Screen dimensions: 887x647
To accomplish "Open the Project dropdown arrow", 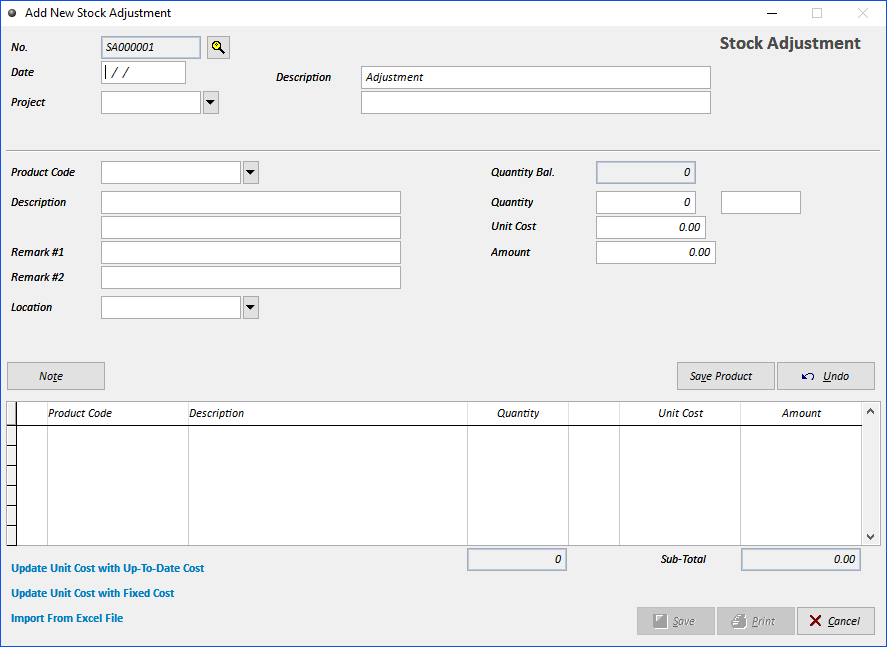I will 210,103.
